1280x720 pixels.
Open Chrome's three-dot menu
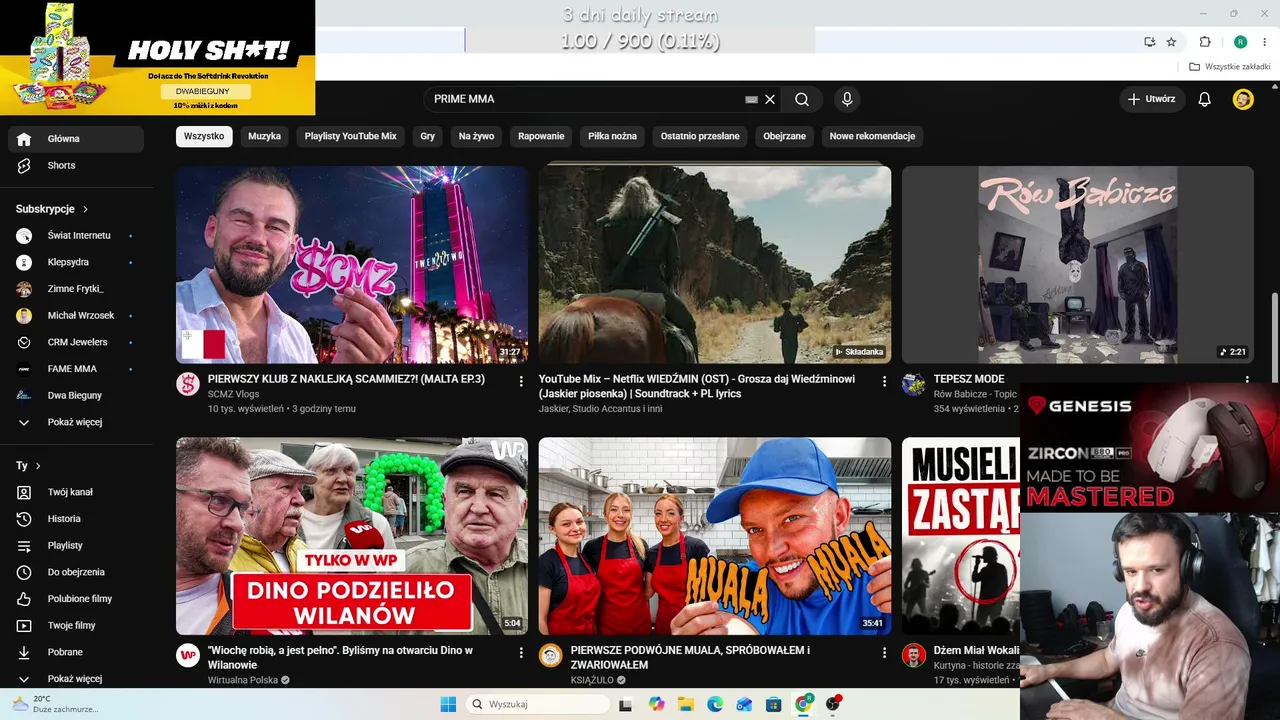point(1266,42)
